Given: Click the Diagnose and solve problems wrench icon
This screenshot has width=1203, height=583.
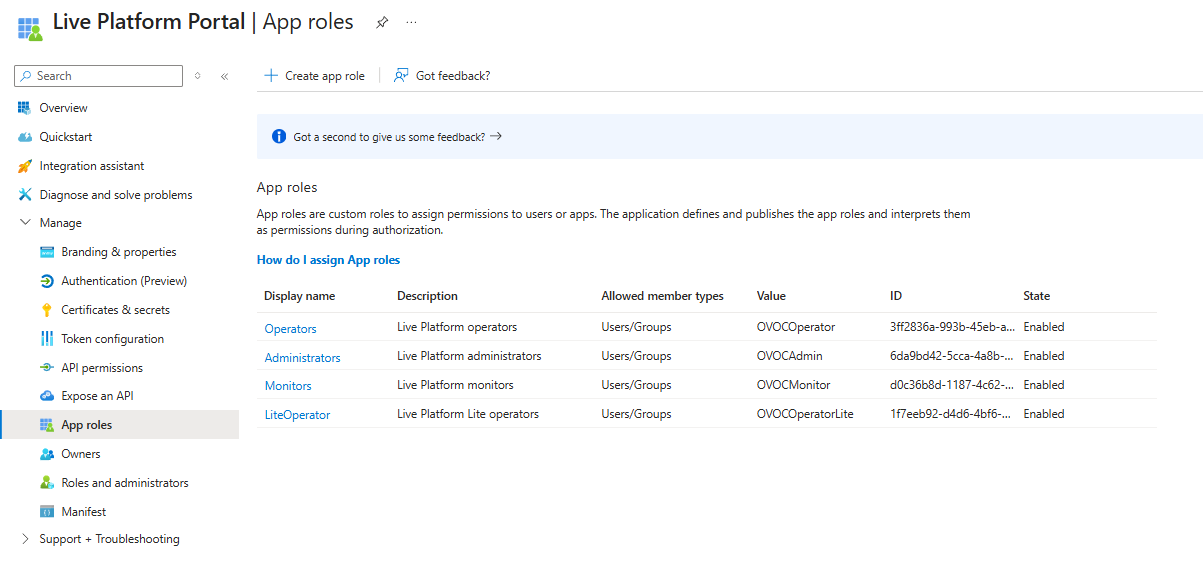Looking at the screenshot, I should (x=25, y=195).
